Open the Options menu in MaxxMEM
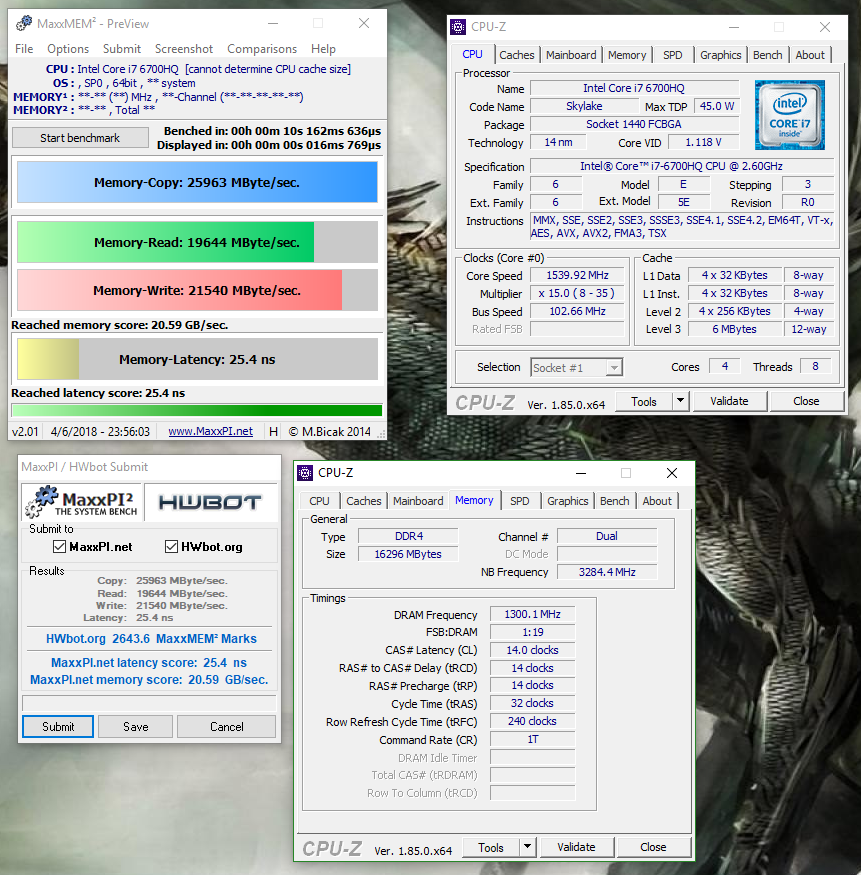 click(x=68, y=49)
